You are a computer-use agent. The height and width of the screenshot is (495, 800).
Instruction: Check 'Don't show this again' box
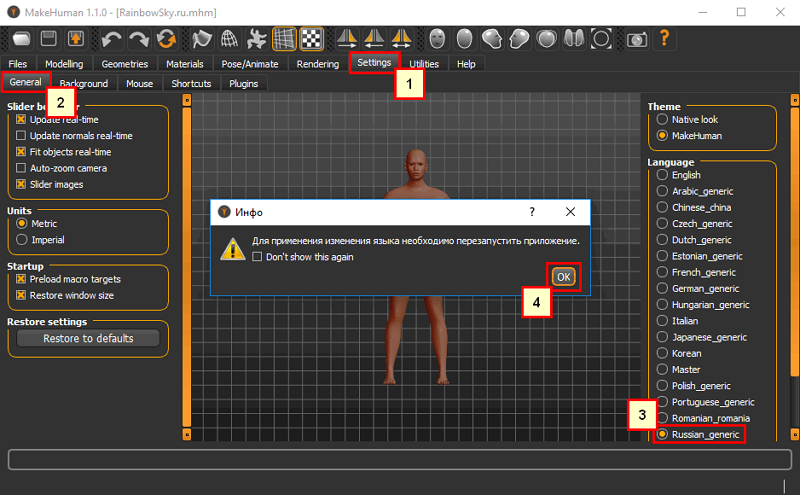pyautogui.click(x=257, y=257)
